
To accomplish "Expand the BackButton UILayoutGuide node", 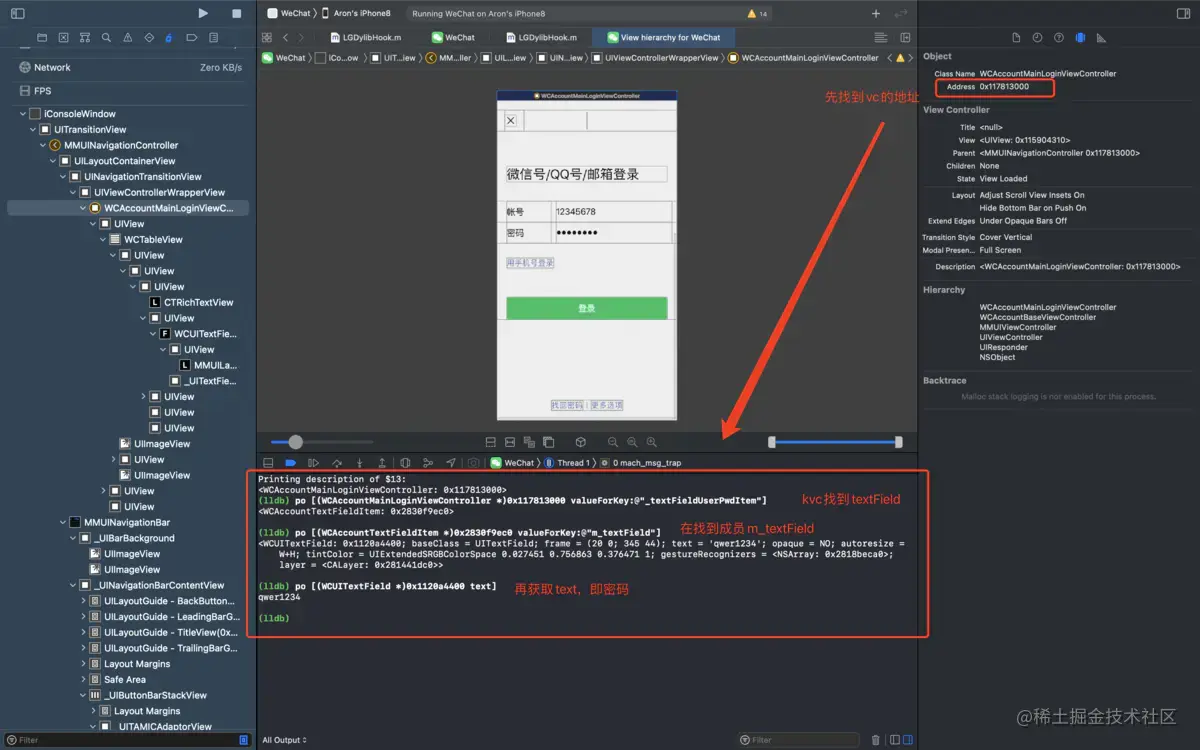I will (x=83, y=601).
